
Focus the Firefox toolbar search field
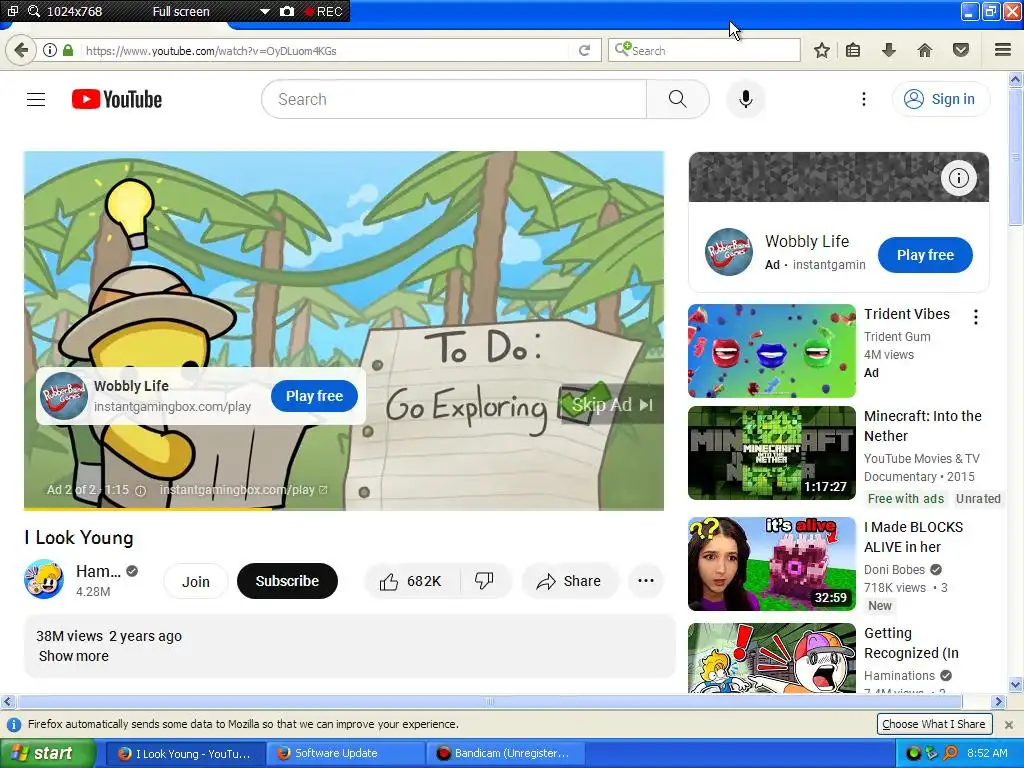(704, 50)
